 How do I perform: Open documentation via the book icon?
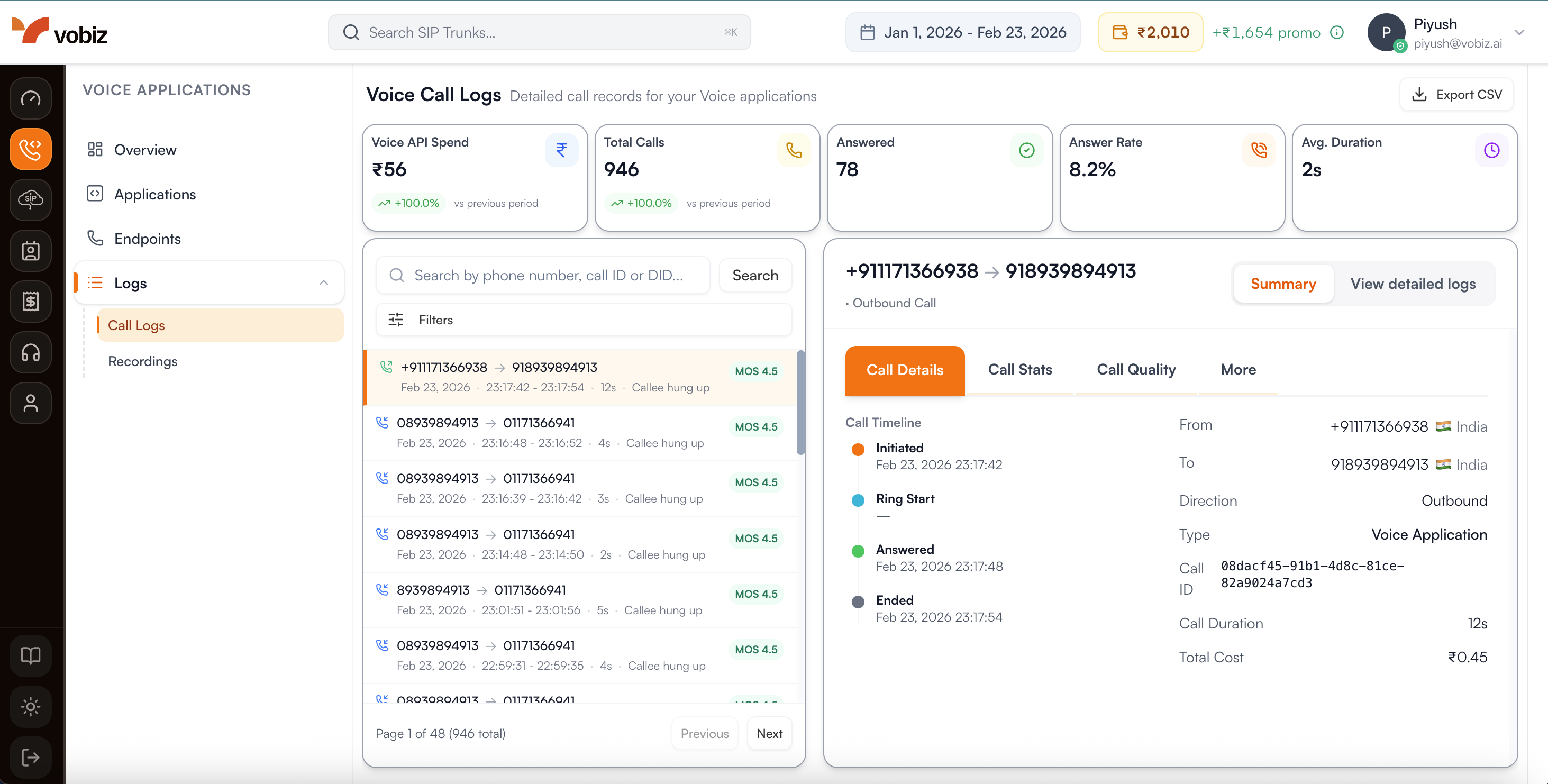click(30, 655)
